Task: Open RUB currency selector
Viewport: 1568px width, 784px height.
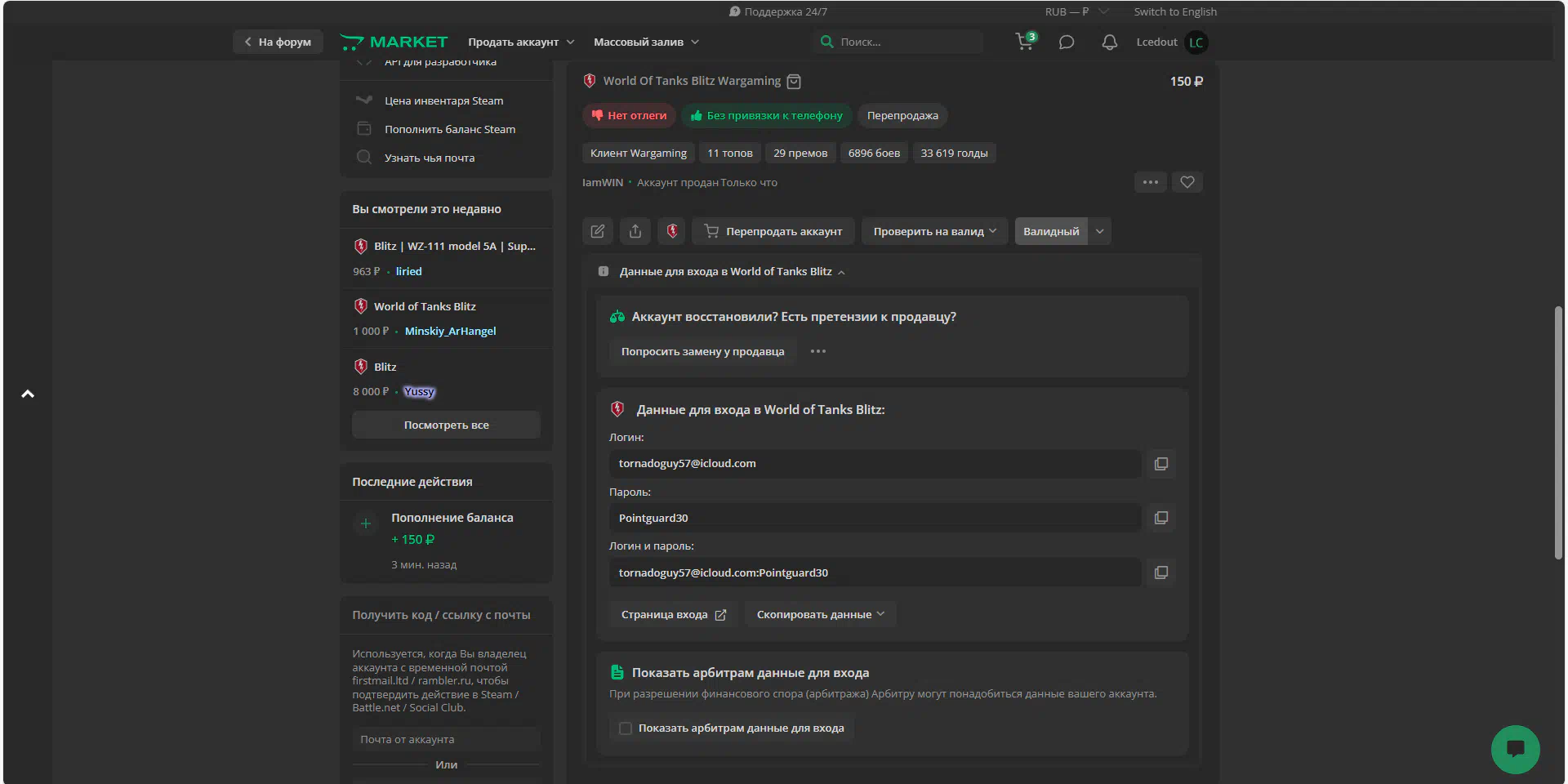Action: pos(1076,11)
